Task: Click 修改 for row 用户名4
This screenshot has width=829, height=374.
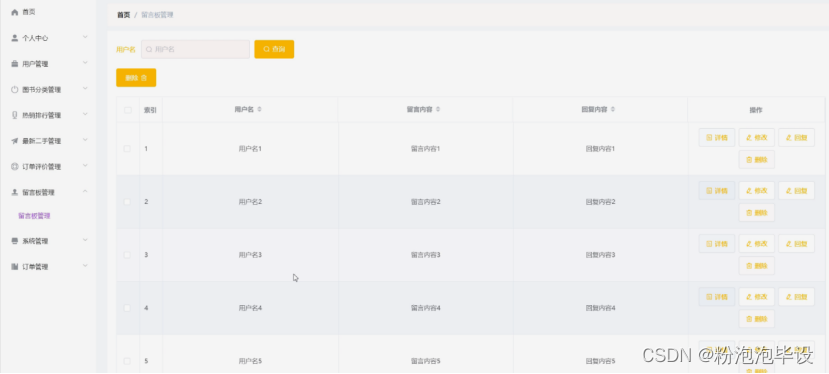Action: click(757, 297)
